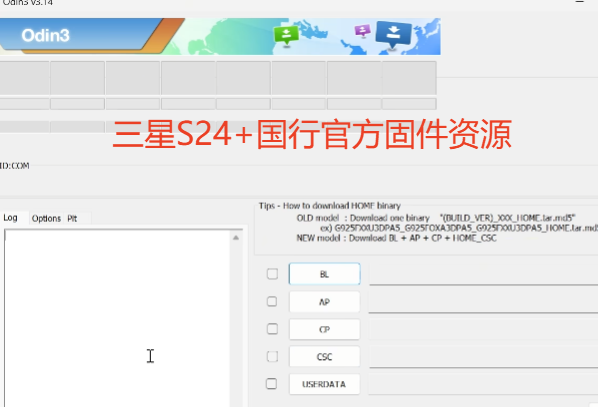
Task: Click the ID:COM label
Action: tap(14, 166)
